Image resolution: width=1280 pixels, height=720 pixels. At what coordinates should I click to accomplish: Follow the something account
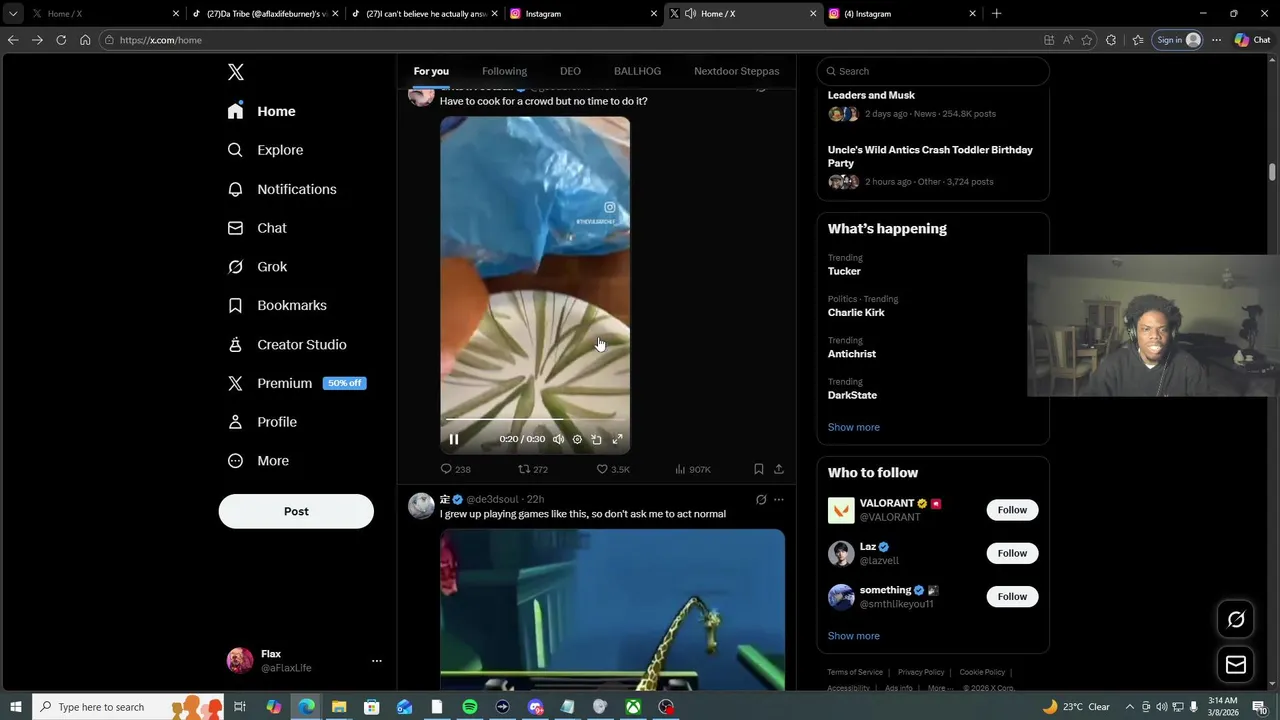pyautogui.click(x=1012, y=597)
